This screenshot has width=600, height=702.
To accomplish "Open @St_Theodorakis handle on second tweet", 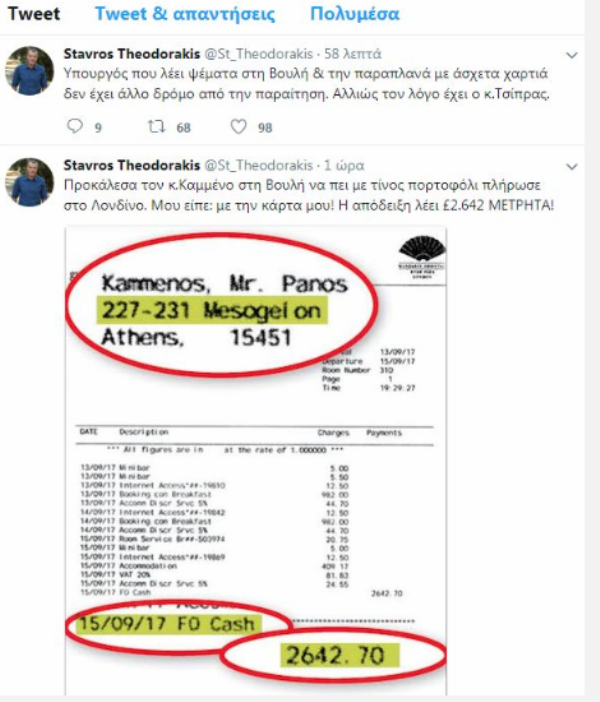I will coord(258,166).
